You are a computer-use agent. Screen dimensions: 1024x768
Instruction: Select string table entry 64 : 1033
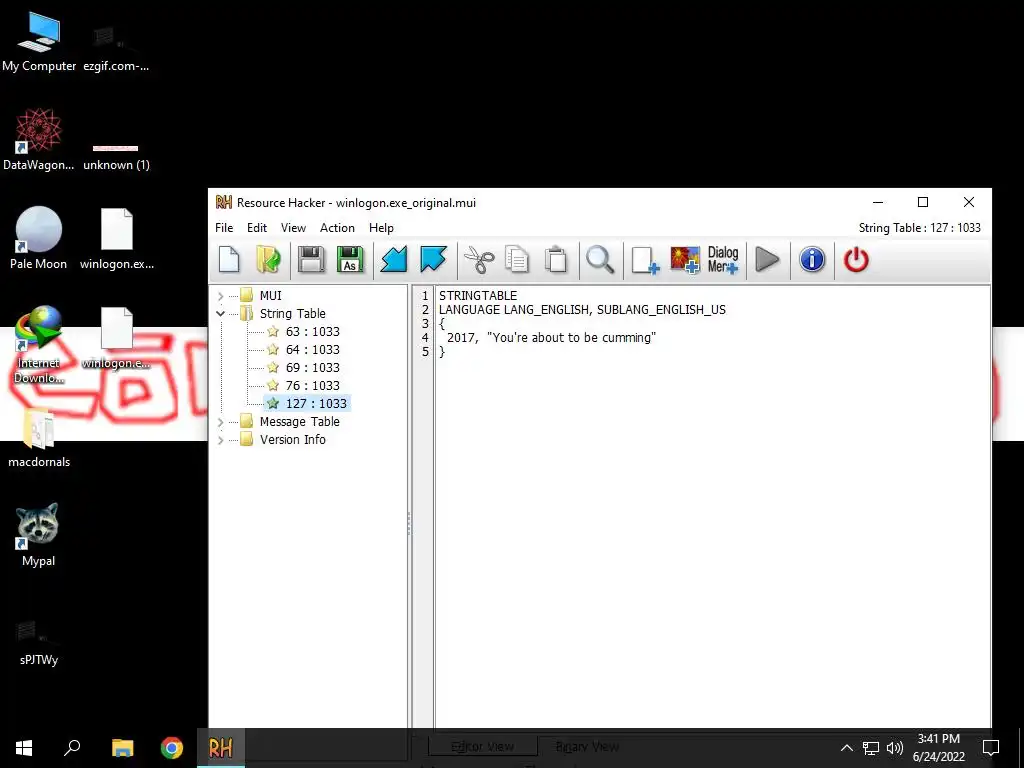(x=312, y=349)
